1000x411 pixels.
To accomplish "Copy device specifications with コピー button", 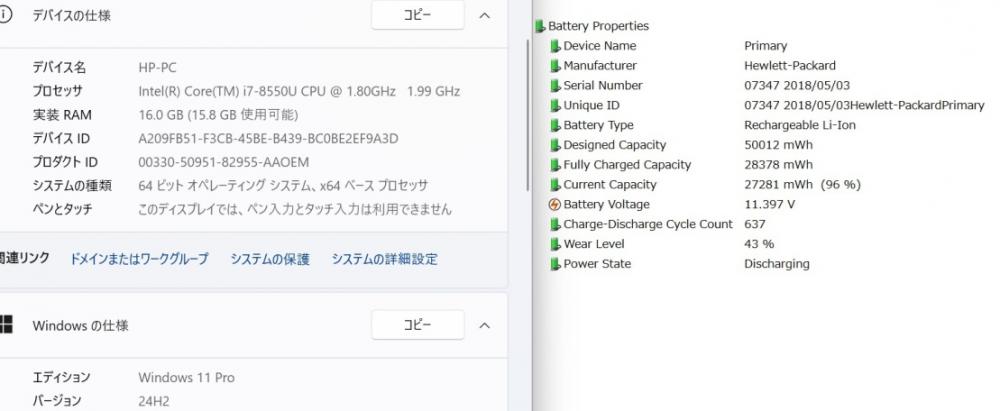I will tap(417, 16).
